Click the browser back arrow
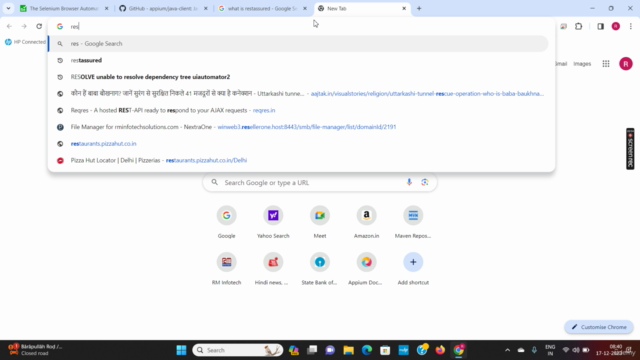The width and height of the screenshot is (640, 360). (x=9, y=26)
